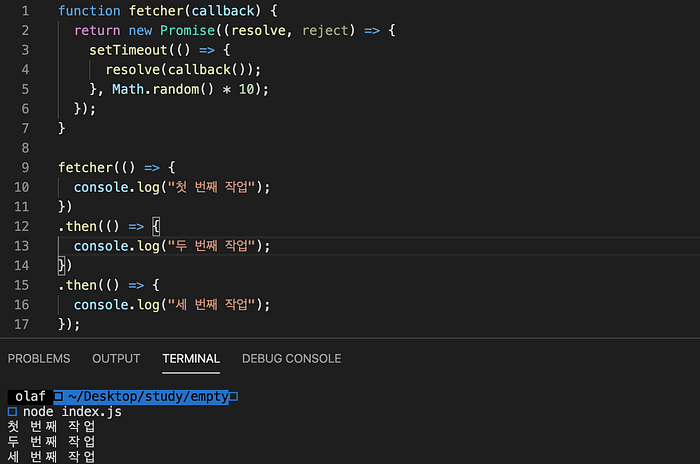This screenshot has width=700, height=464.
Task: Open the OUTPUT panel tab
Action: click(x=116, y=359)
